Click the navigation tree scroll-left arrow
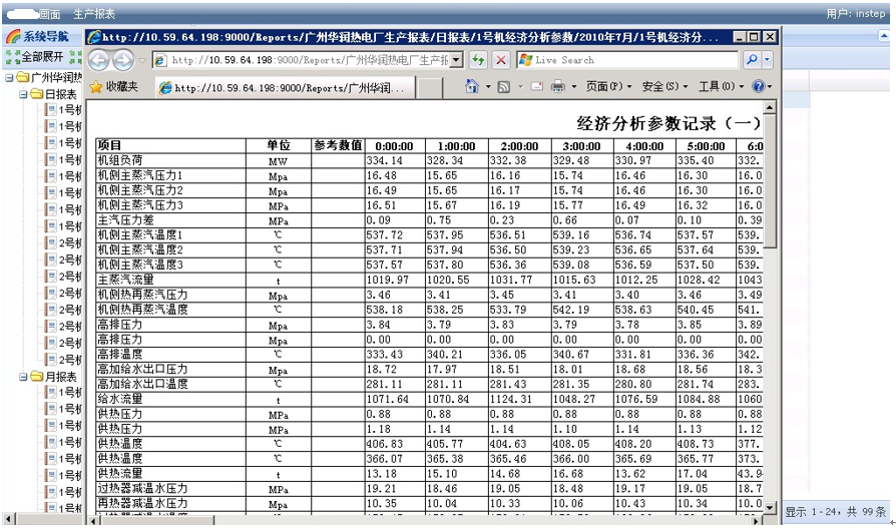Image resolution: width=896 pixels, height=529 pixels. pos(9,519)
